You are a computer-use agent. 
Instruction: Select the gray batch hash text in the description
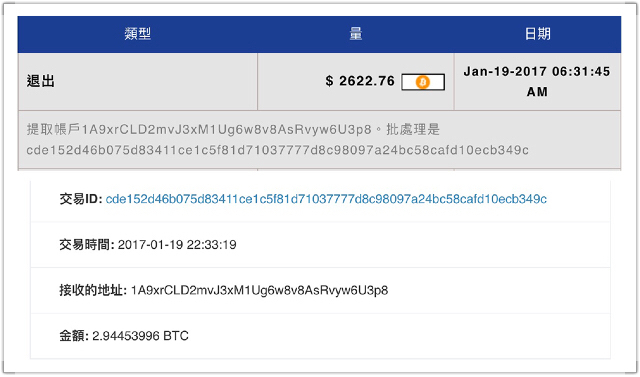click(x=278, y=151)
